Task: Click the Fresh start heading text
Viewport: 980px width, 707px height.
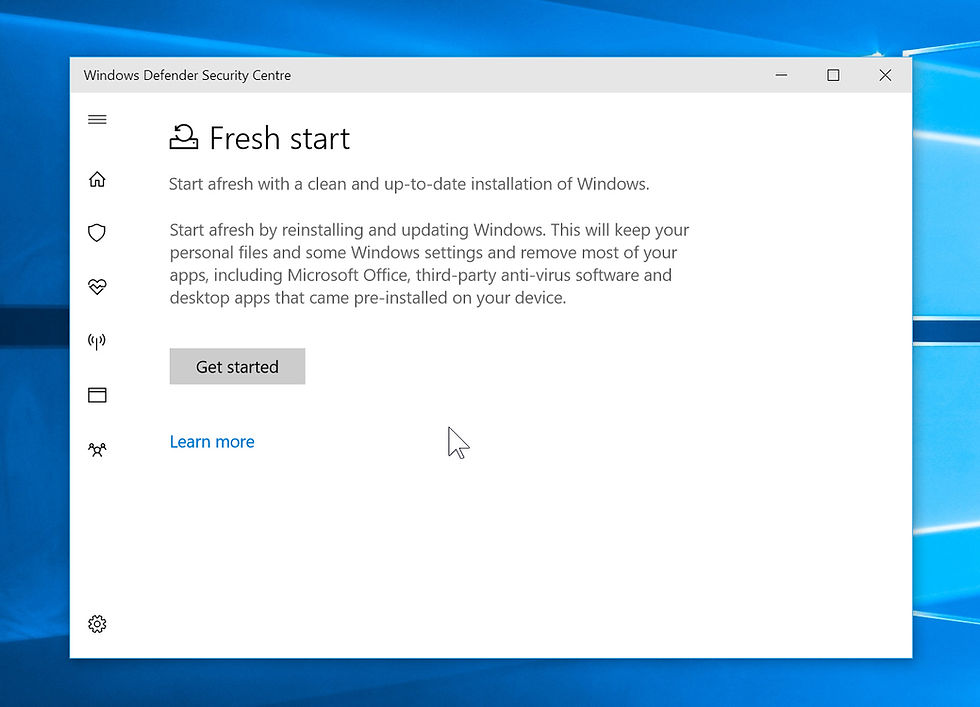Action: click(279, 138)
